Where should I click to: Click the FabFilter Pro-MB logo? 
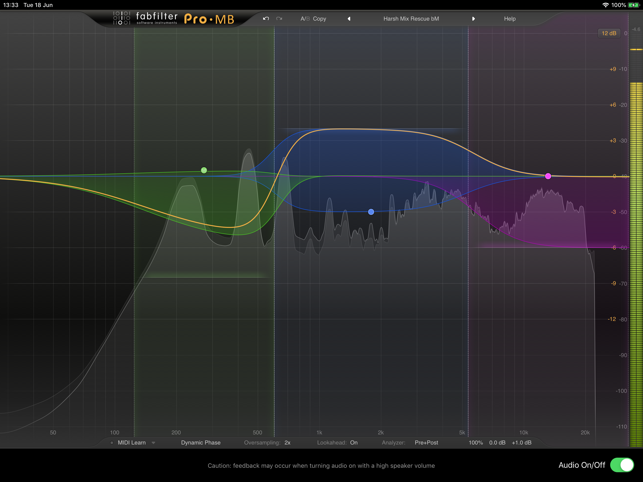point(174,18)
